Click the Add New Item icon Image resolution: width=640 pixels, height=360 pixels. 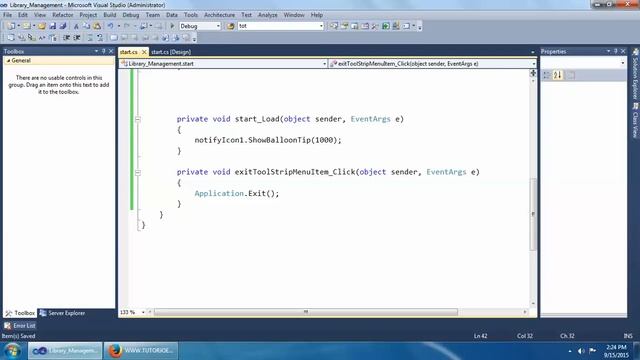pos(27,26)
